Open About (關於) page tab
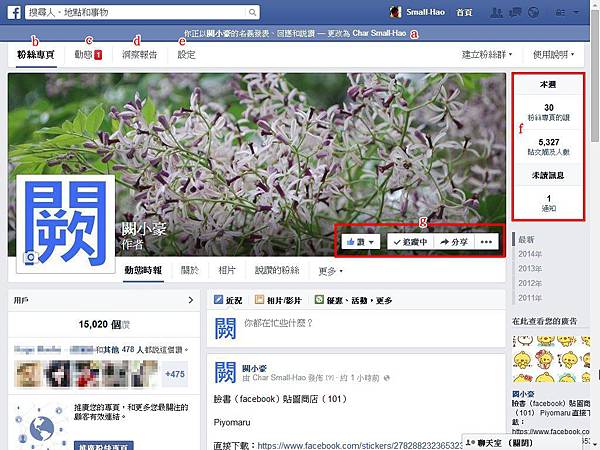The height and width of the screenshot is (450, 600). [x=190, y=271]
